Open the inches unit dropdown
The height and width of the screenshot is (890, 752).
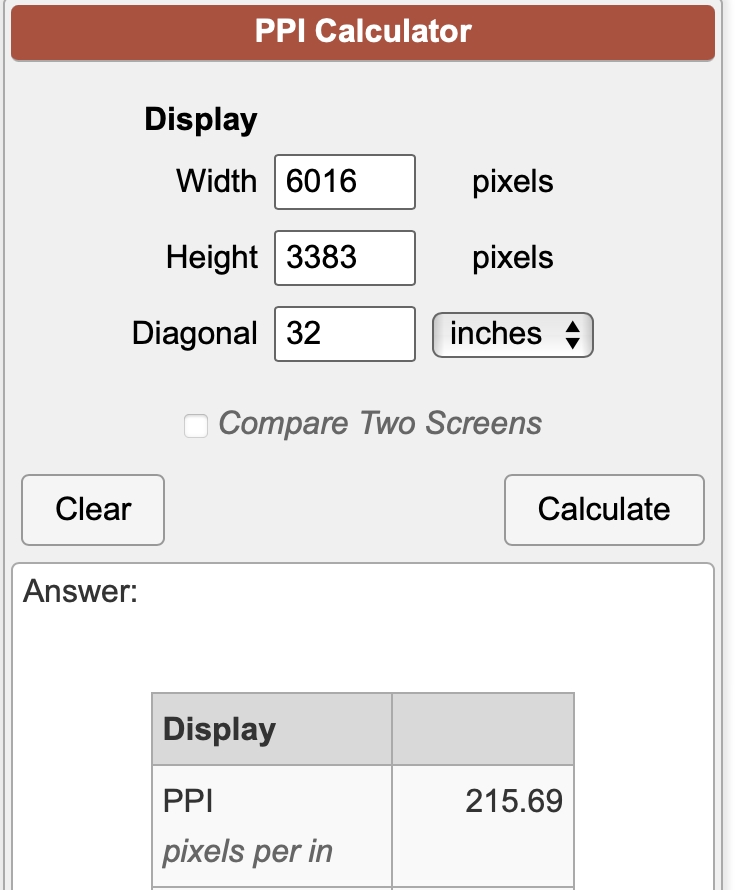pyautogui.click(x=512, y=334)
